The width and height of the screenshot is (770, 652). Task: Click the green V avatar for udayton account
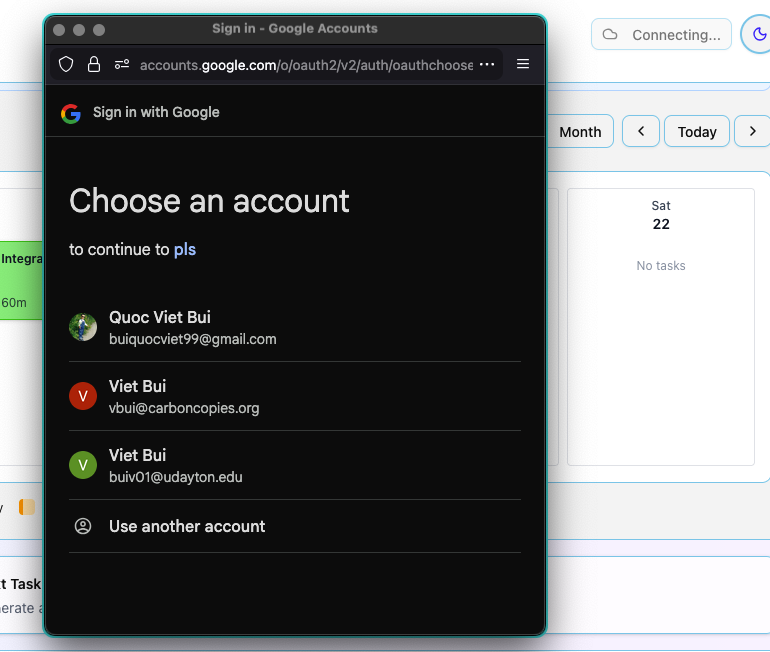tap(83, 465)
